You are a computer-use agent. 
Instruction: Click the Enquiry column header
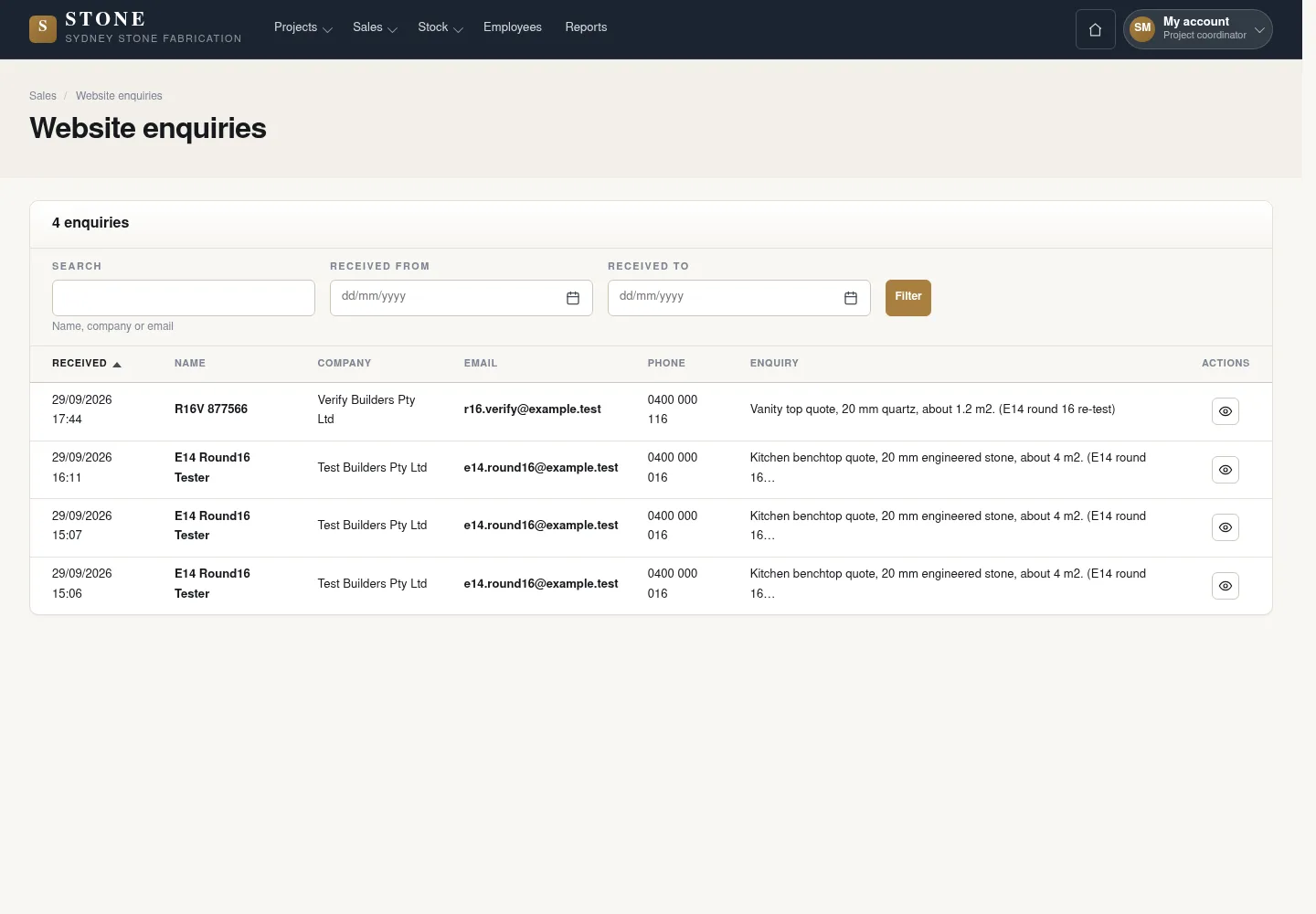point(774,364)
